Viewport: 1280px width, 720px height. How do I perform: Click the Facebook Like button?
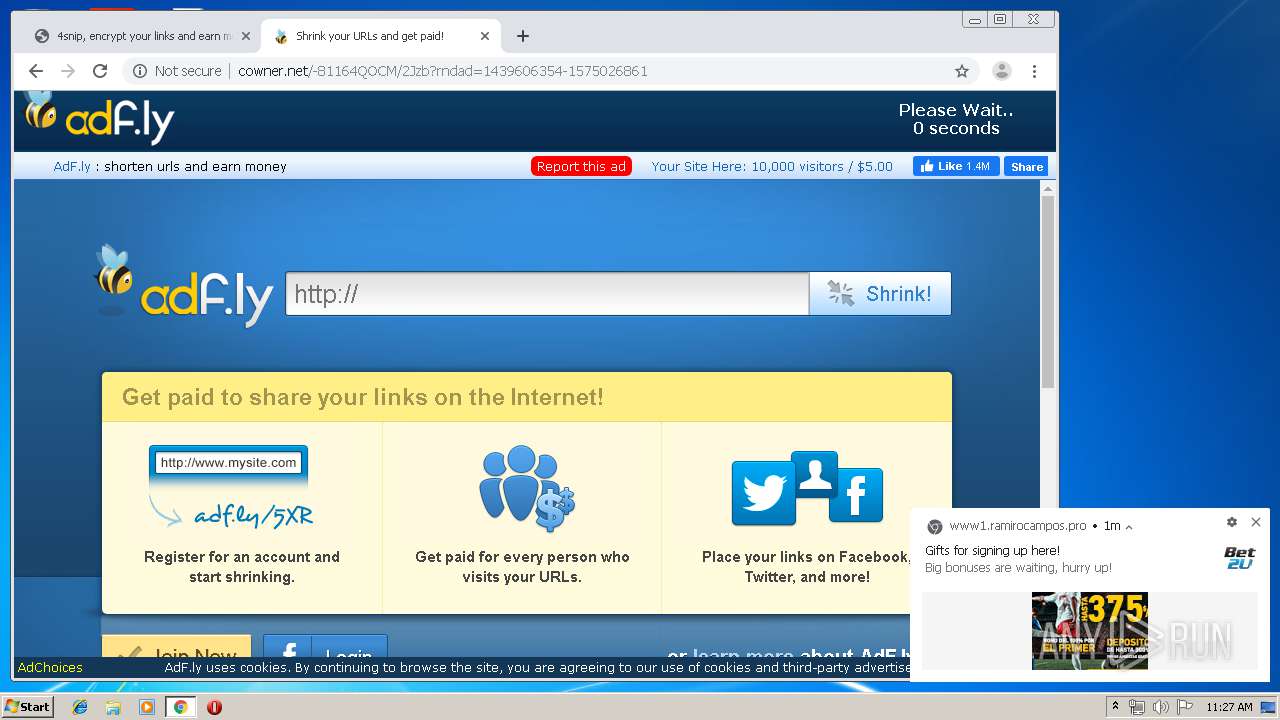tap(956, 167)
